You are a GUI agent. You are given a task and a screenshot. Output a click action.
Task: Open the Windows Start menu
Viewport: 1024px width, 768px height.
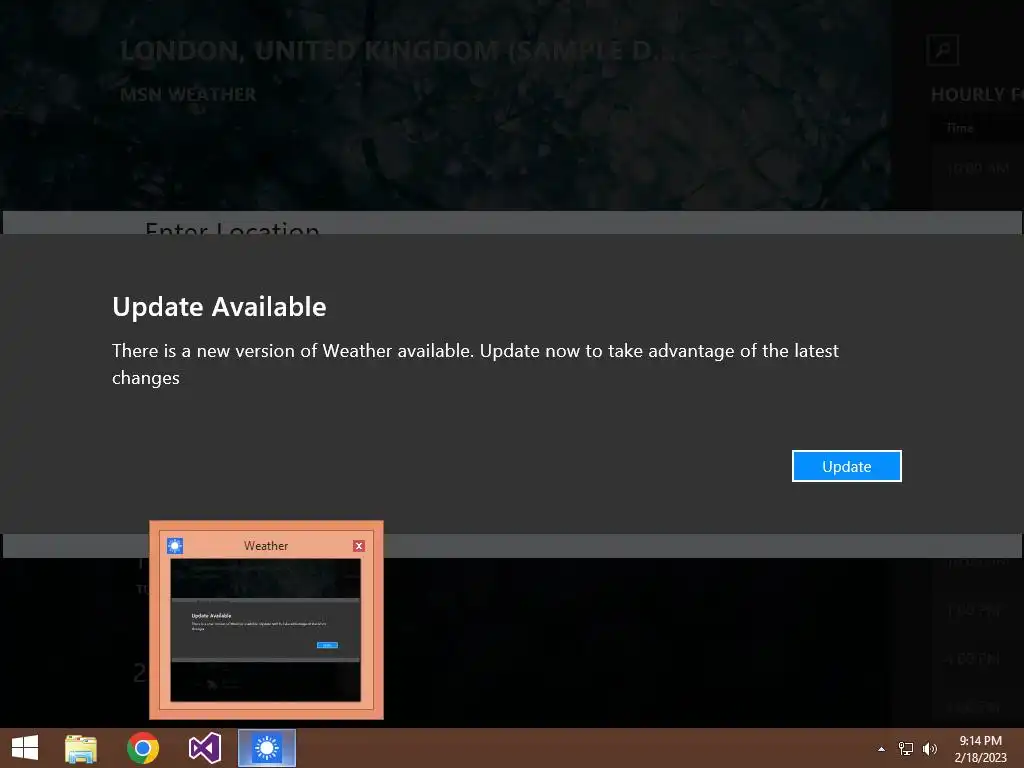click(25, 748)
